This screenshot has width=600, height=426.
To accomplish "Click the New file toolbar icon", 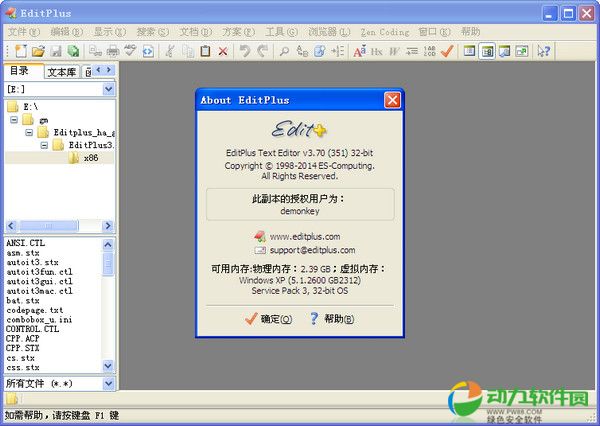I will [x=17, y=51].
